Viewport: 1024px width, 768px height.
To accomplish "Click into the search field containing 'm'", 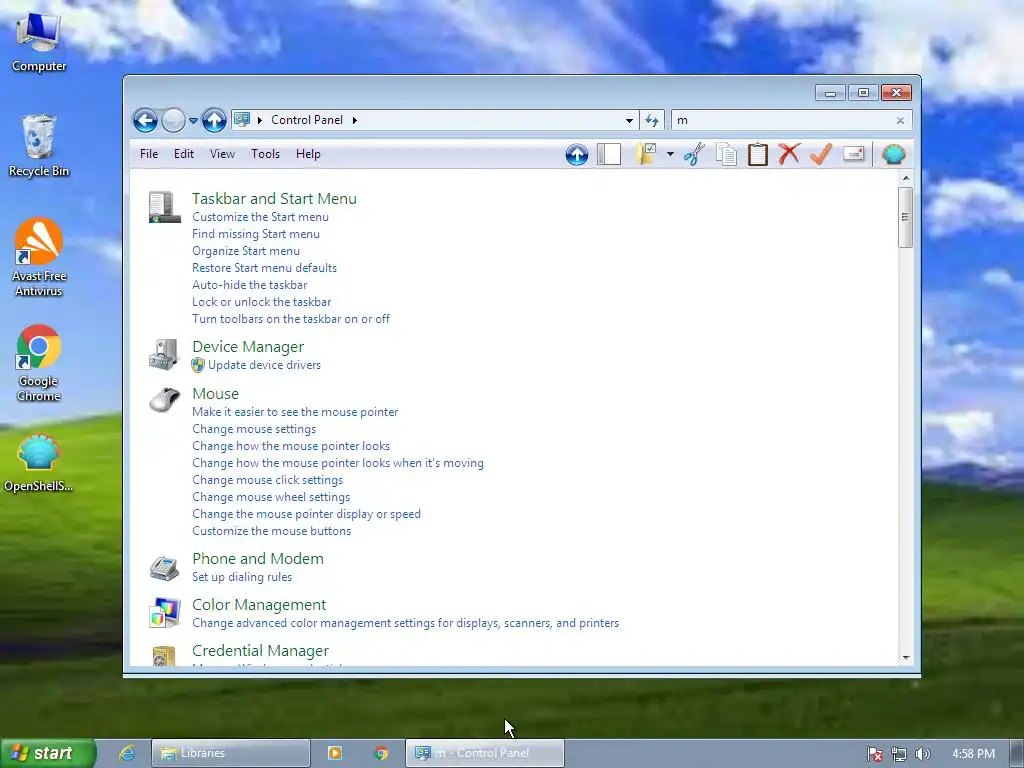I will pos(784,120).
